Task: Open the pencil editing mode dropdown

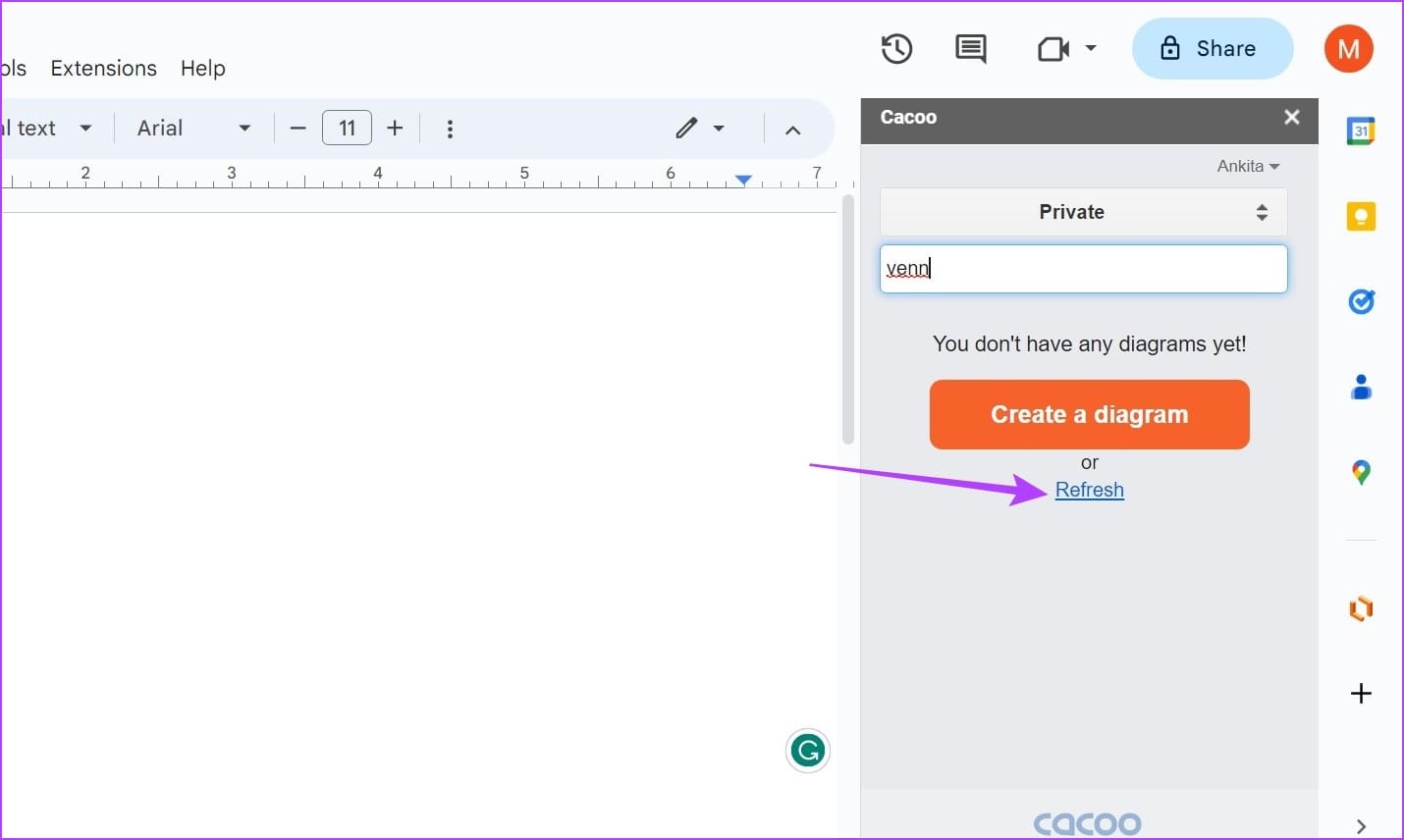Action: point(700,129)
